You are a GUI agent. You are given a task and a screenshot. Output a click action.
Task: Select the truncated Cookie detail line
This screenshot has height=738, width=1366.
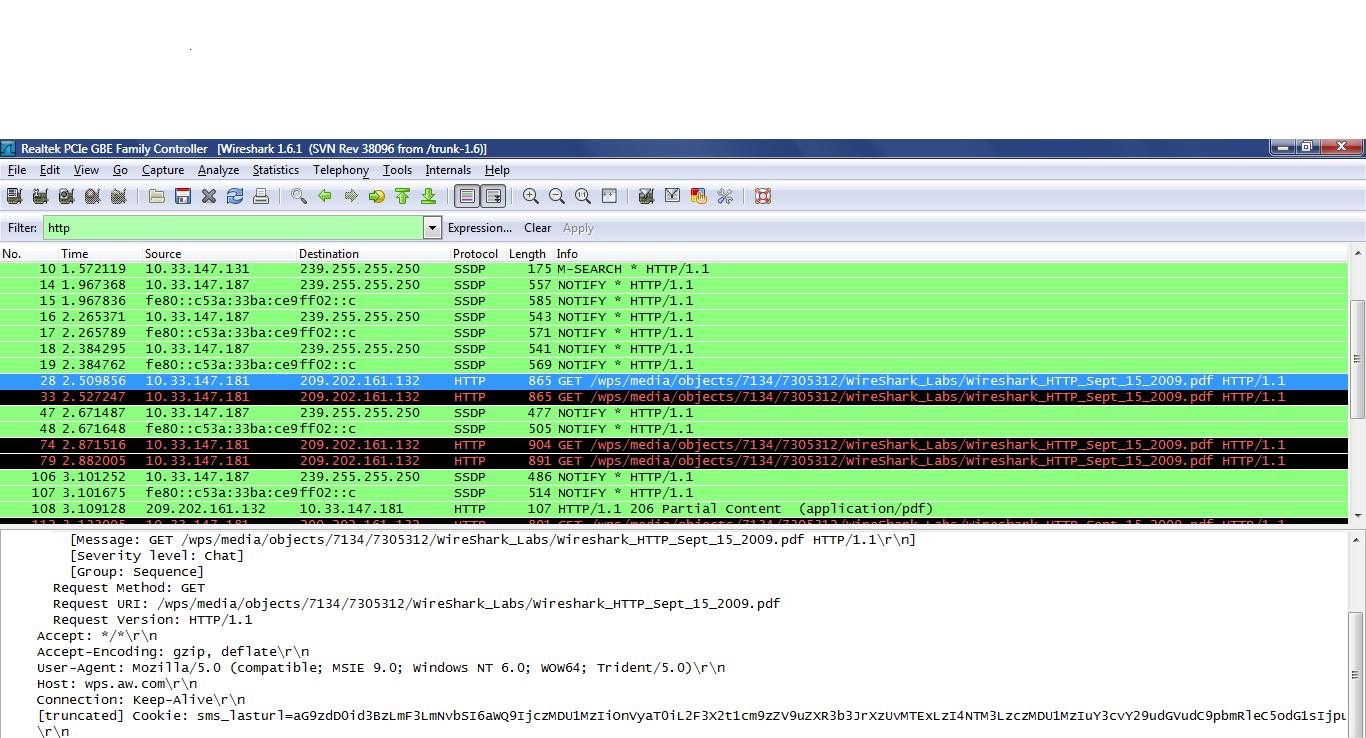point(692,716)
